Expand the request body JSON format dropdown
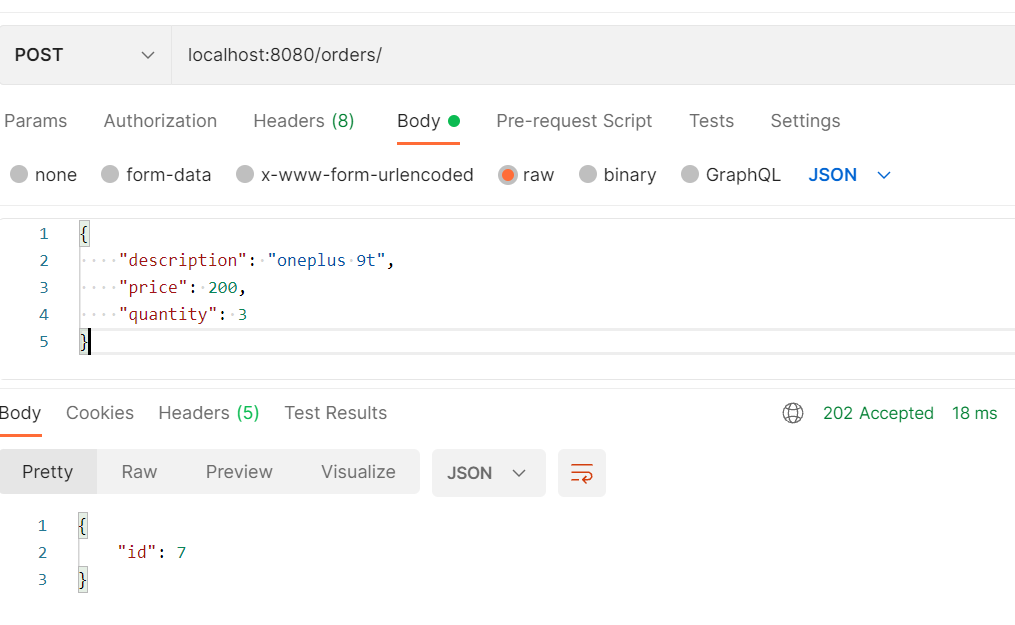Viewport: 1015px width, 625px height. 849,175
